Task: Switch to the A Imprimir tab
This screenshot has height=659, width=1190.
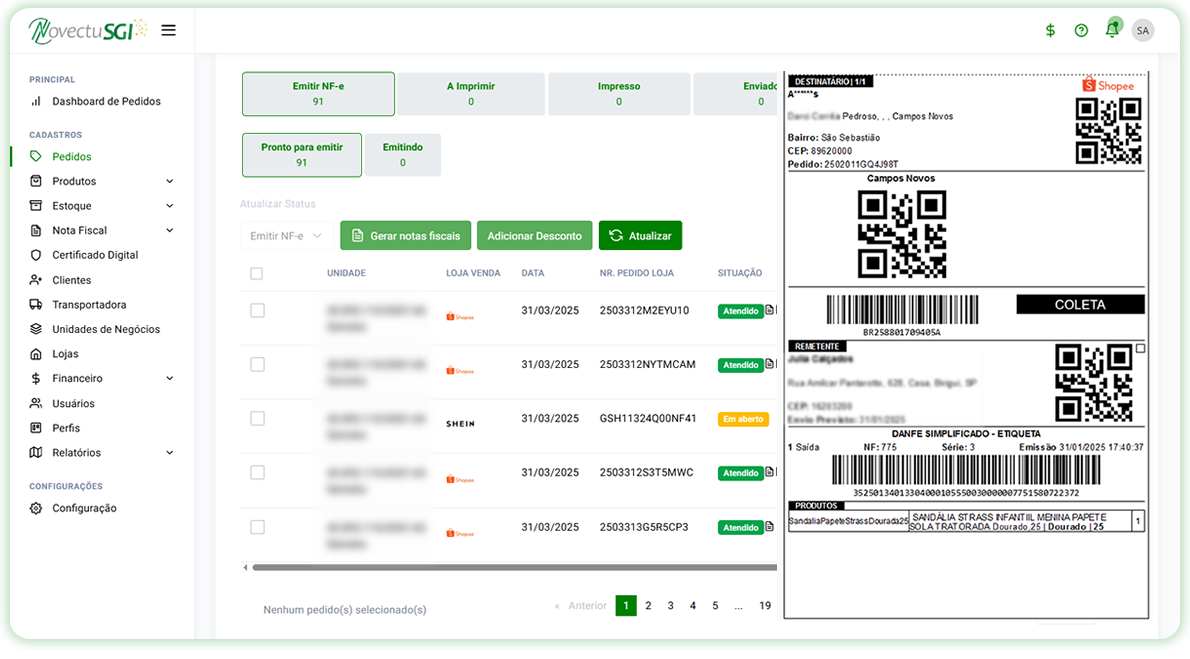Action: [470, 94]
